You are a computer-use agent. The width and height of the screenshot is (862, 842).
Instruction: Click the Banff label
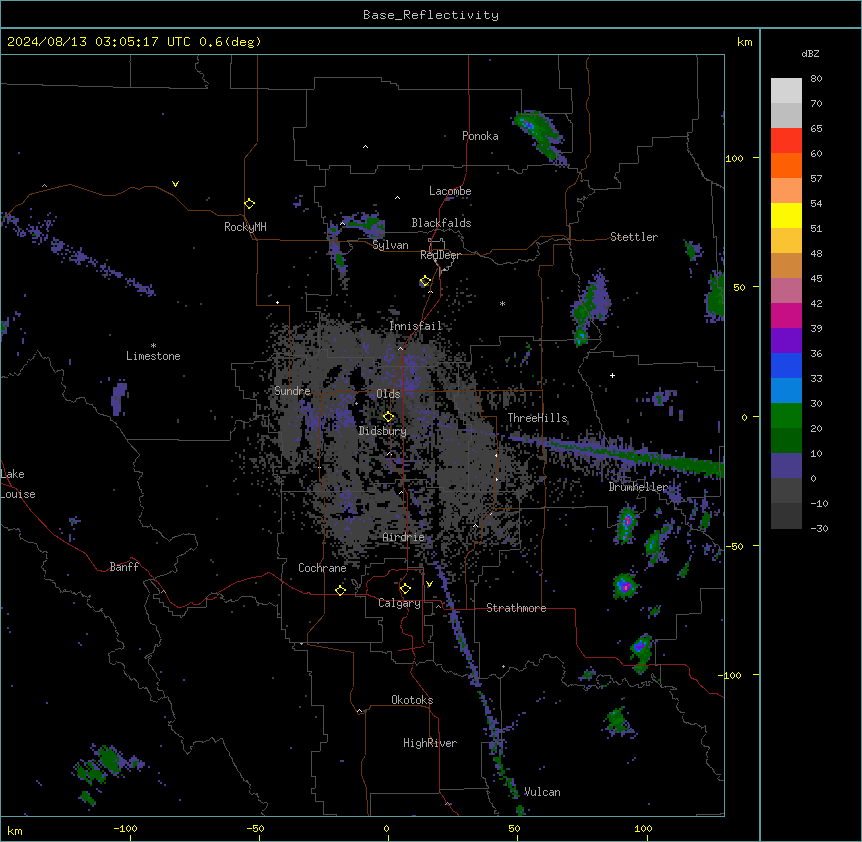[x=124, y=567]
